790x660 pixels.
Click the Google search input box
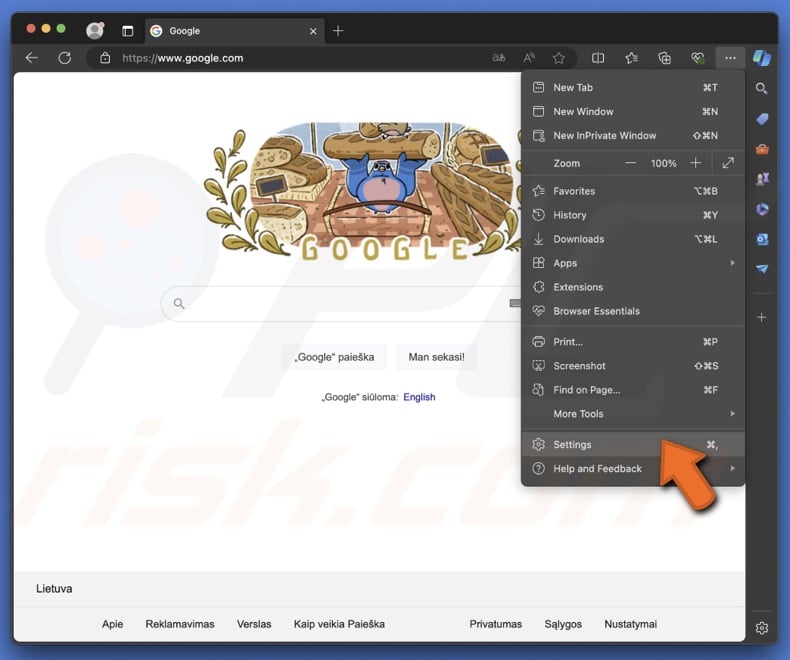coord(343,304)
